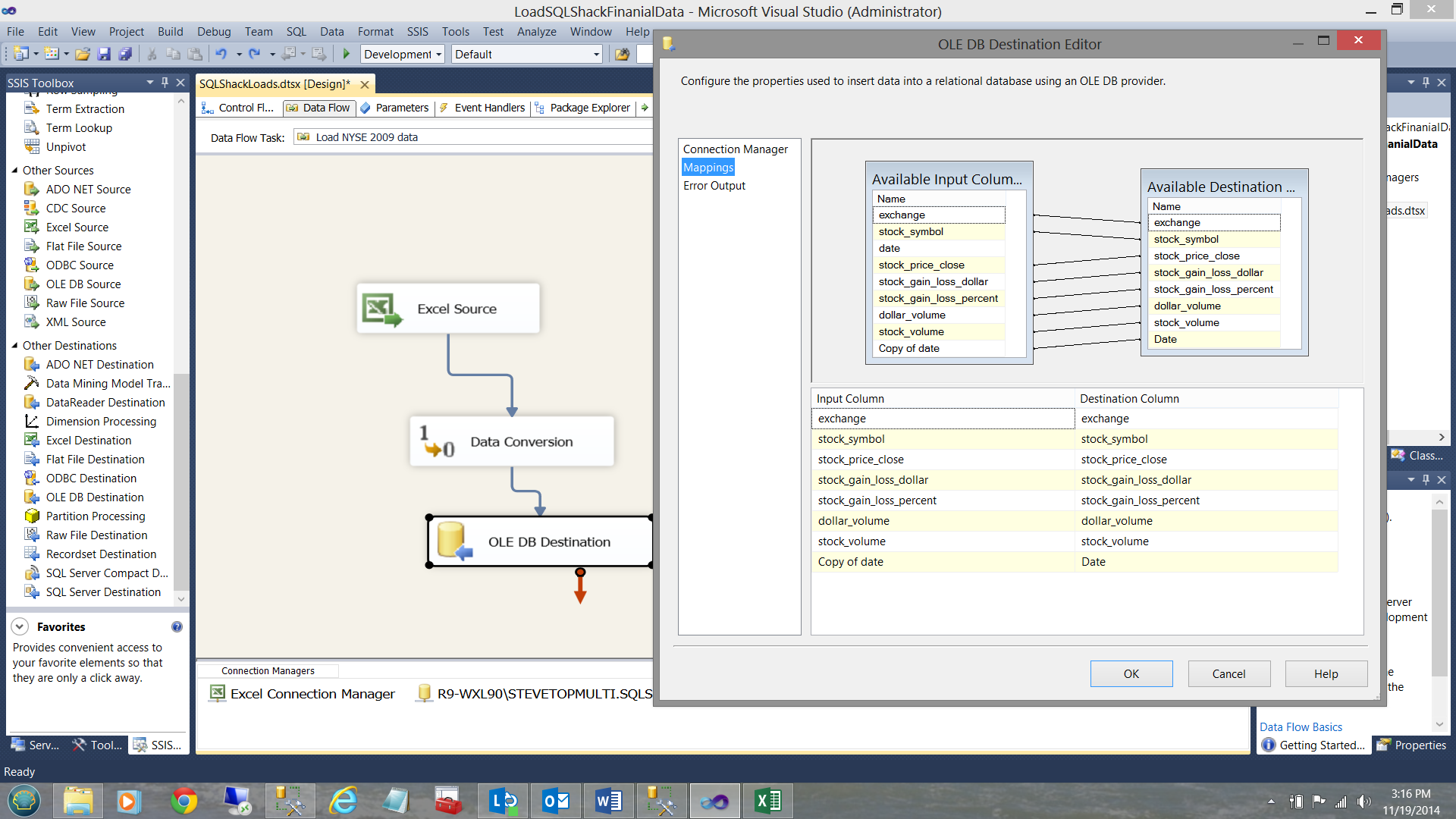This screenshot has height=819, width=1456.
Task: Click the Undo toolbar icon
Action: click(x=221, y=54)
